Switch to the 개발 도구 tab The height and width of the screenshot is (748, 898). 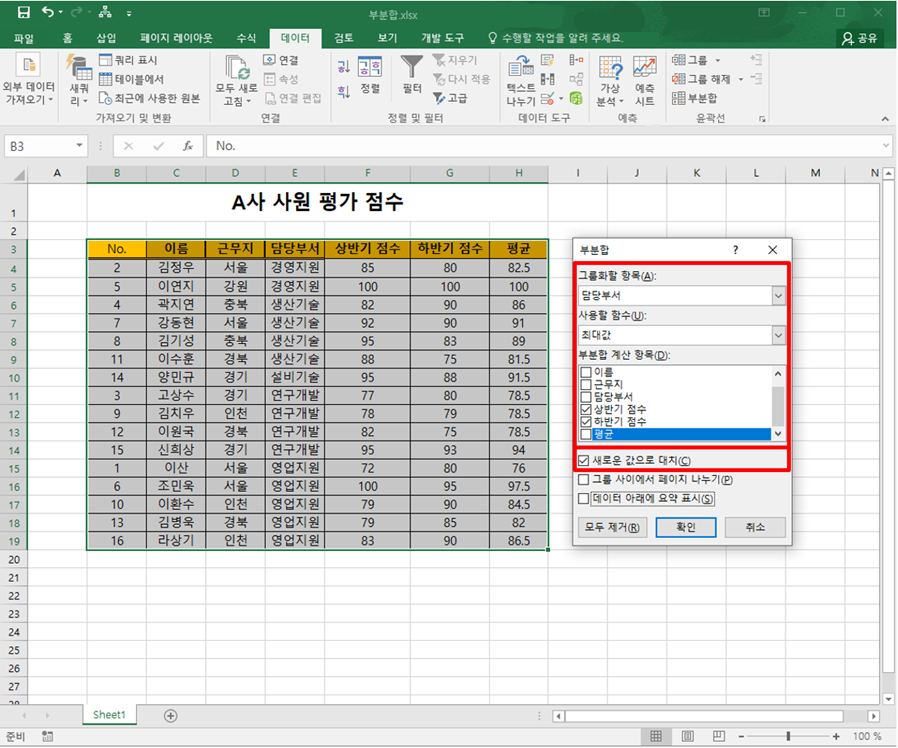[443, 38]
